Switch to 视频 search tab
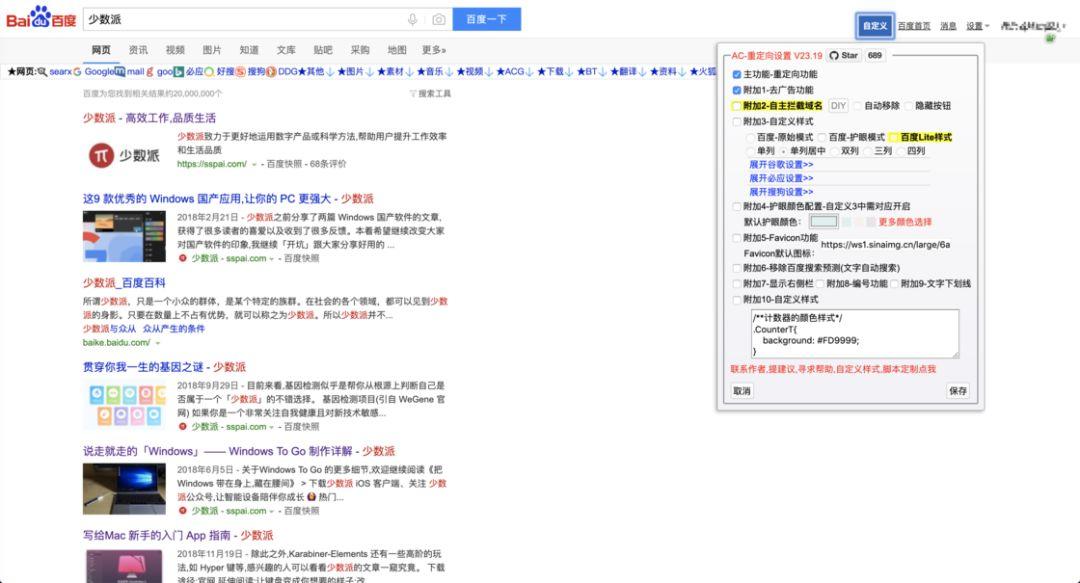This screenshot has width=1080, height=583. [175, 50]
